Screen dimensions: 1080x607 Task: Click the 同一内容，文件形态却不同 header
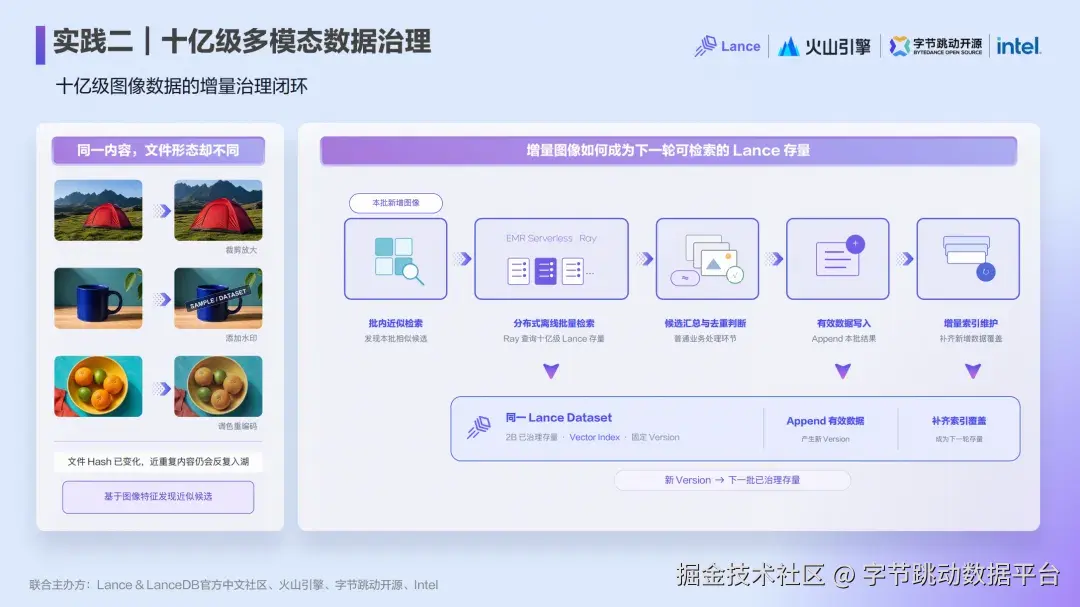[158, 150]
